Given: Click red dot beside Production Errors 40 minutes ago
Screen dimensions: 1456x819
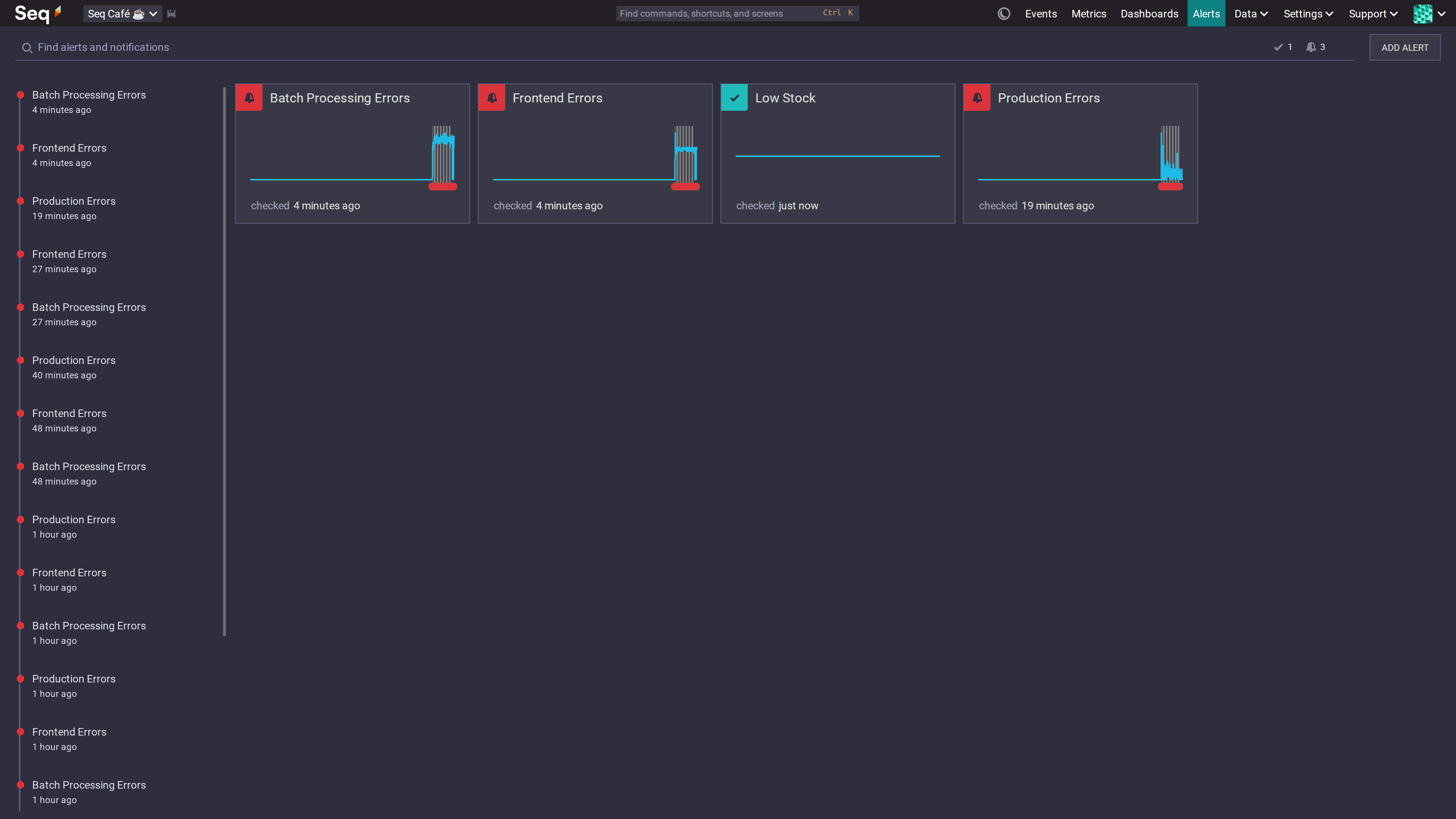Looking at the screenshot, I should pos(20,360).
